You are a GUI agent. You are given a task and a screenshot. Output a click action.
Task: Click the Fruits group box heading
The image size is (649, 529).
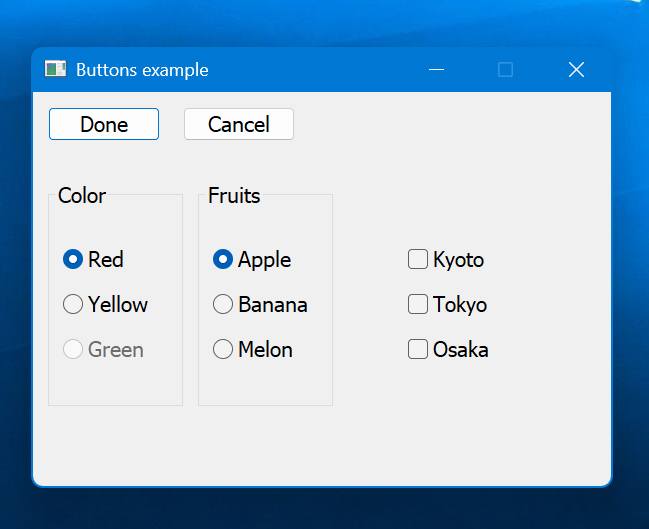234,195
